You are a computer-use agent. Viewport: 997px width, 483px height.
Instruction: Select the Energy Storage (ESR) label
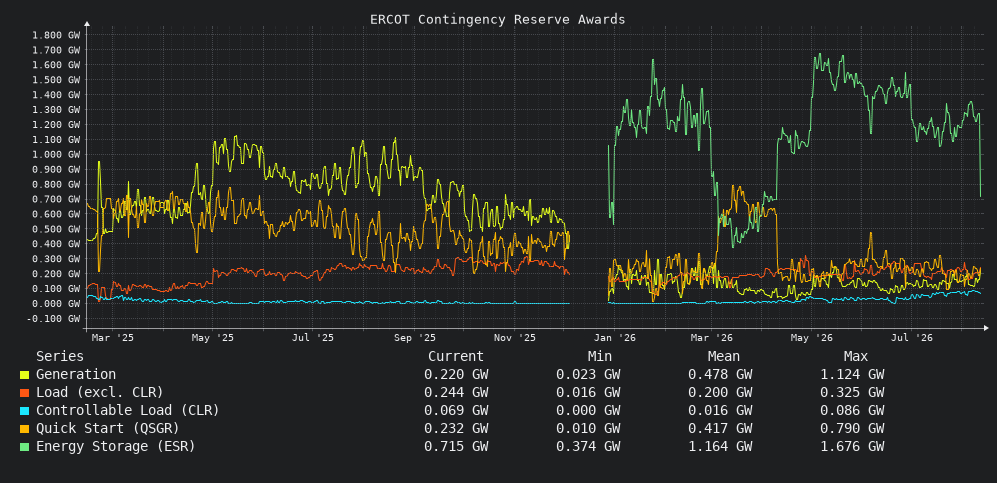click(115, 446)
